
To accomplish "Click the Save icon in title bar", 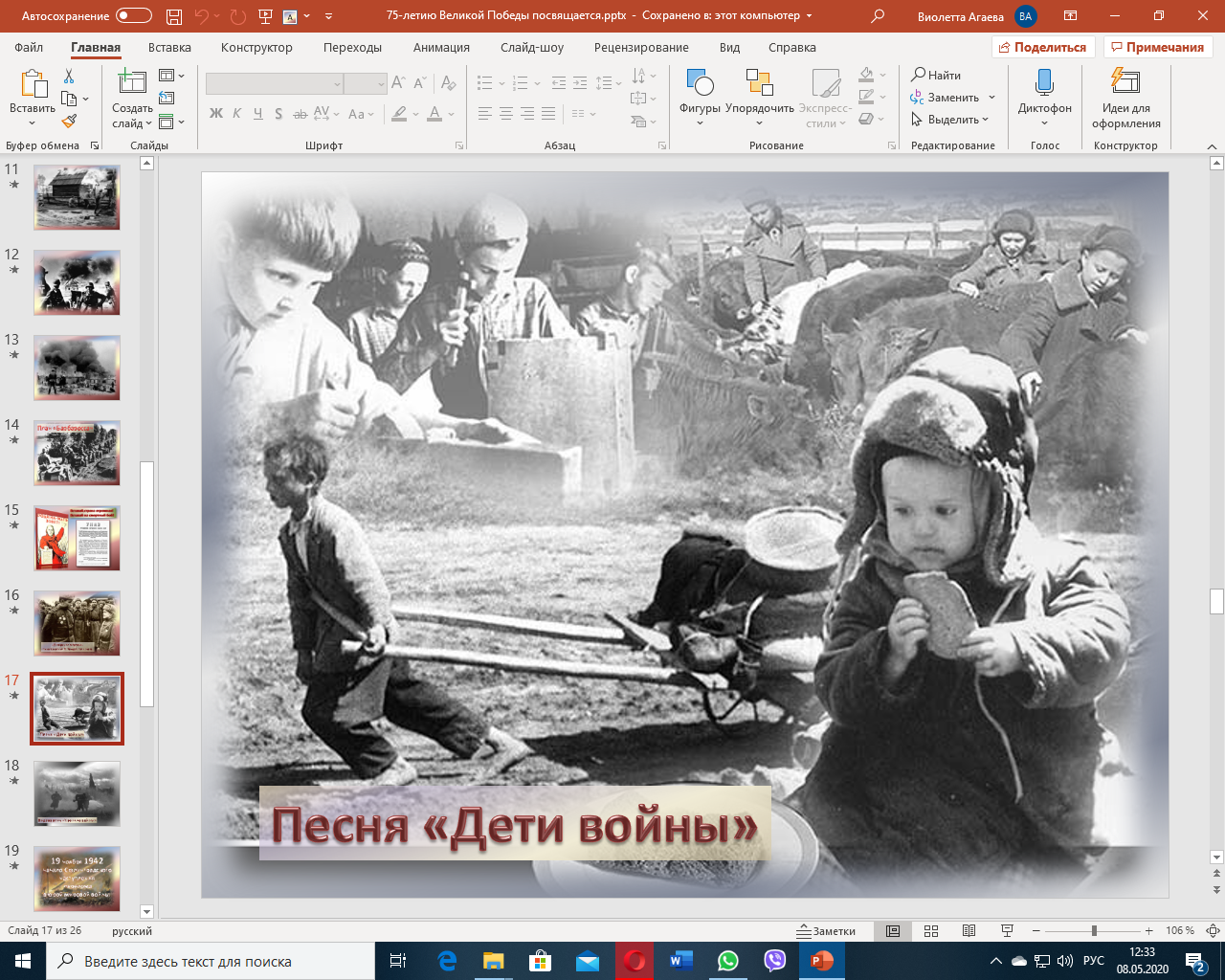I will [x=173, y=16].
